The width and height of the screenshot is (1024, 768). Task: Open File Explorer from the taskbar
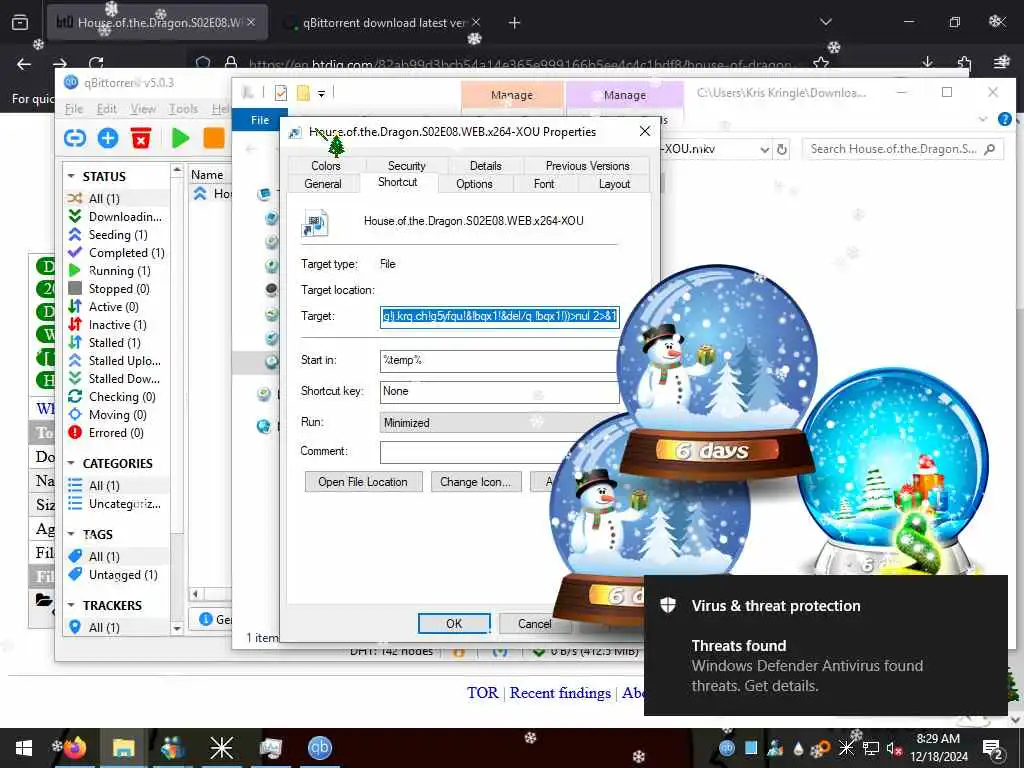pyautogui.click(x=123, y=748)
